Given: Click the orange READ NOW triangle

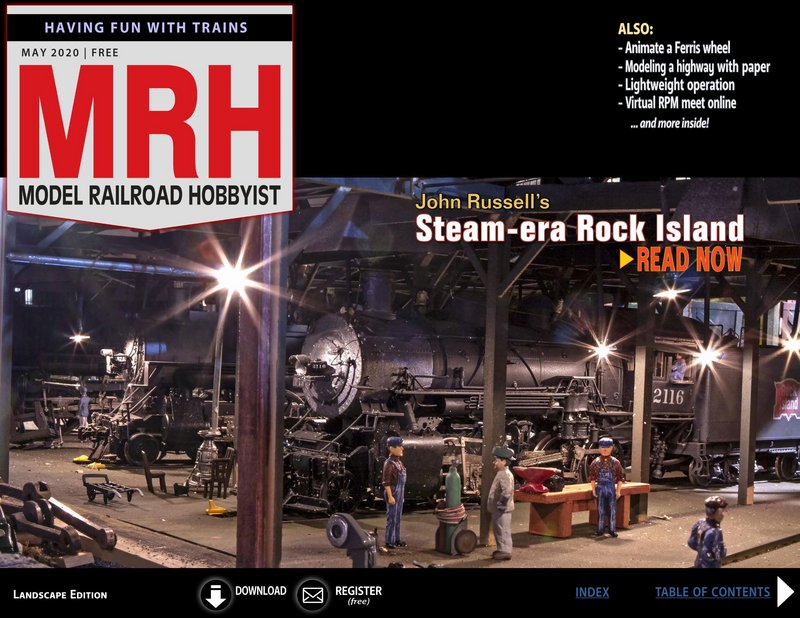Looking at the screenshot, I should point(627,259).
